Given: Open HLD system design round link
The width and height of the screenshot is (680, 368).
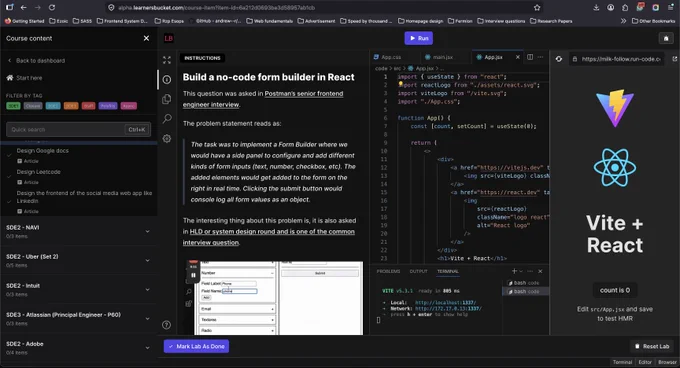Looking at the screenshot, I should [268, 237].
